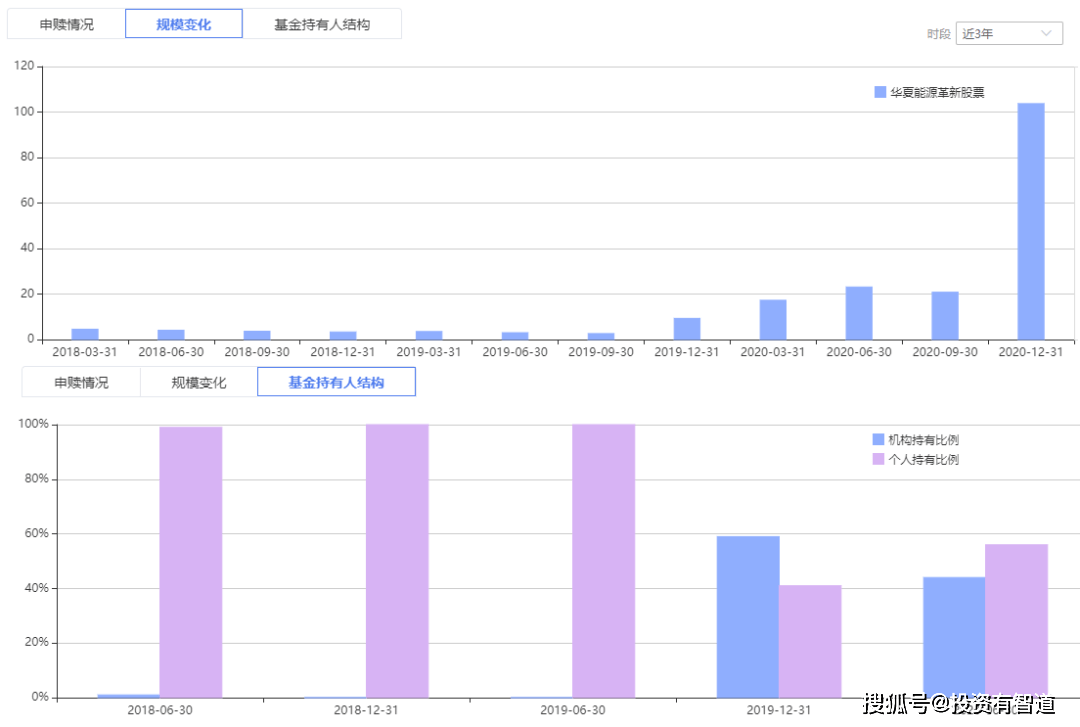Click the 2019-12-31 blue institutional holding bar

click(x=748, y=617)
